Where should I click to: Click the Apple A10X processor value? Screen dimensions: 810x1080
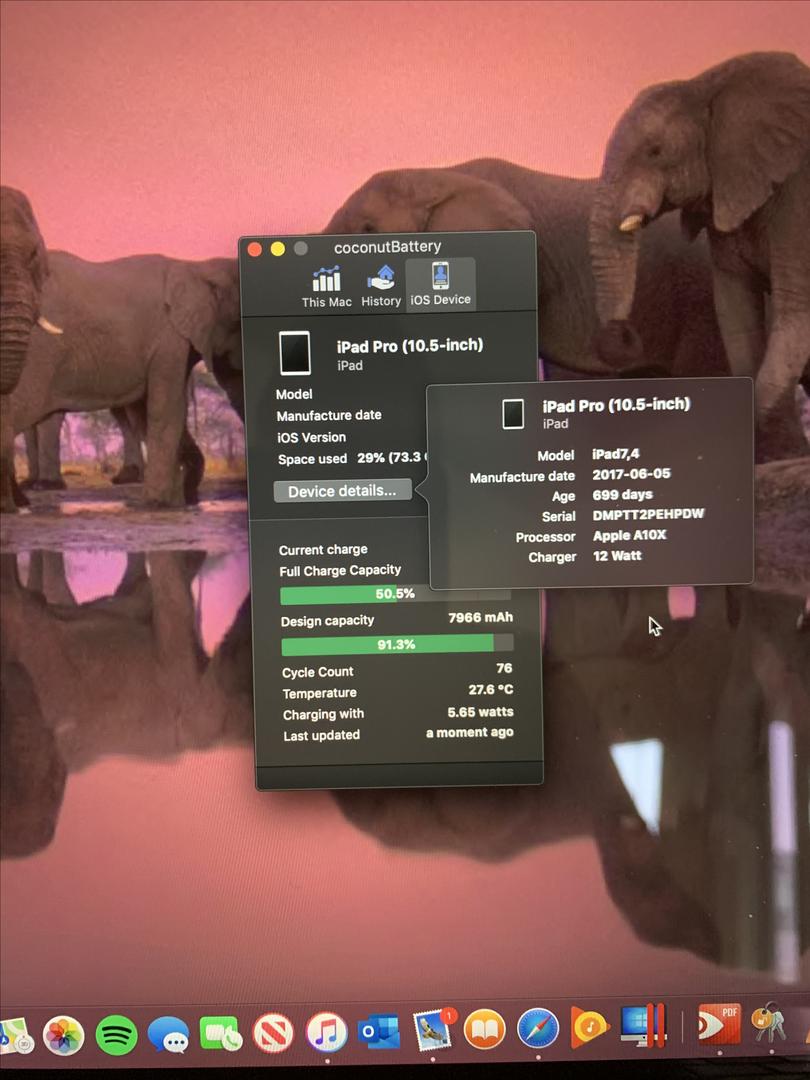click(x=630, y=535)
